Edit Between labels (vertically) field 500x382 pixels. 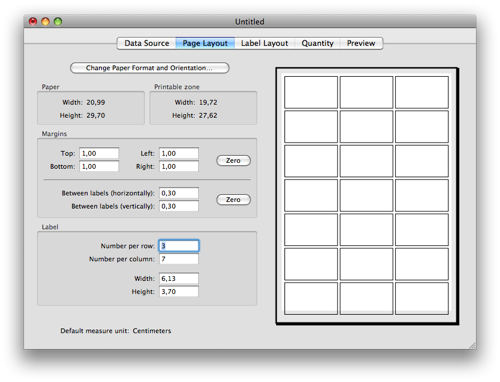point(179,206)
